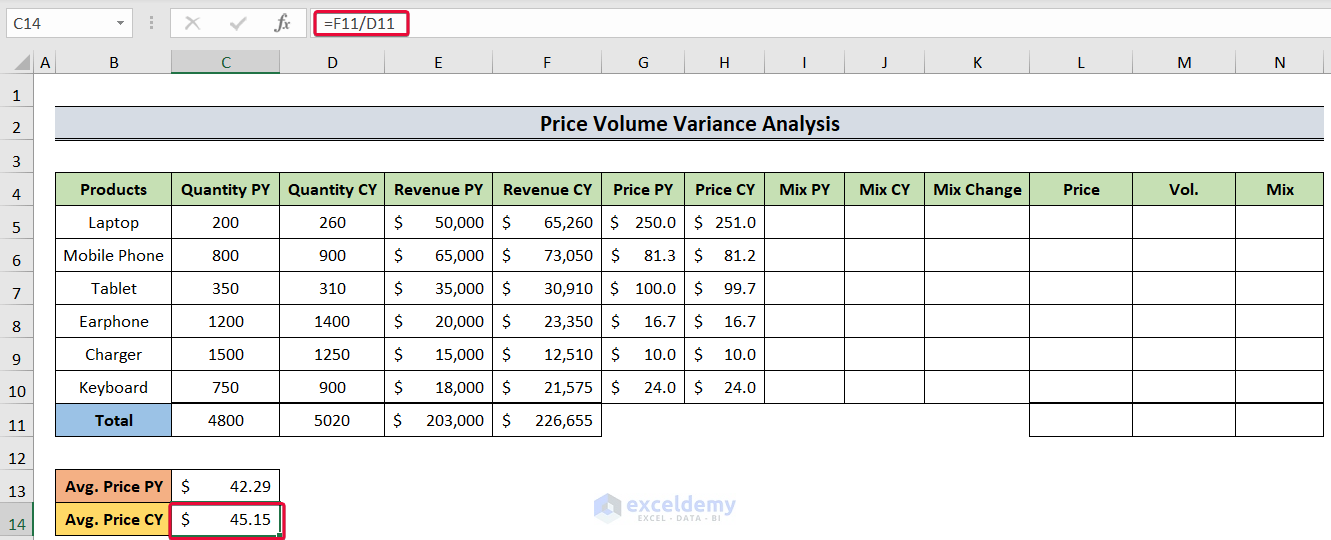The width and height of the screenshot is (1331, 540).
Task: Click the blue Total cell
Action: pyautogui.click(x=113, y=421)
